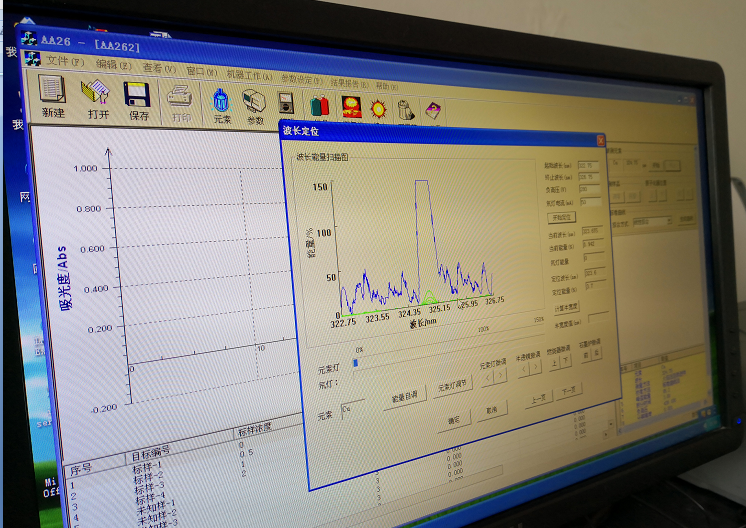Click the 终止波长(nm) input field

[x=589, y=177]
